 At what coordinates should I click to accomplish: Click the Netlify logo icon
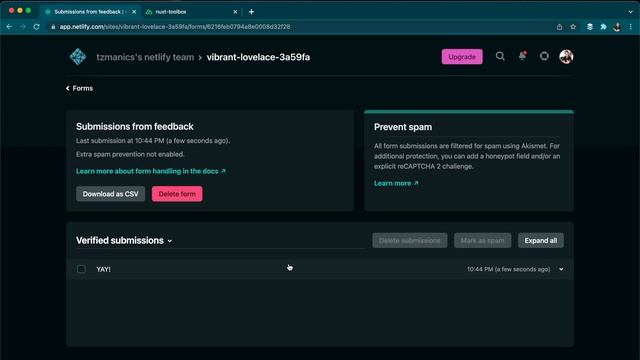(78, 57)
